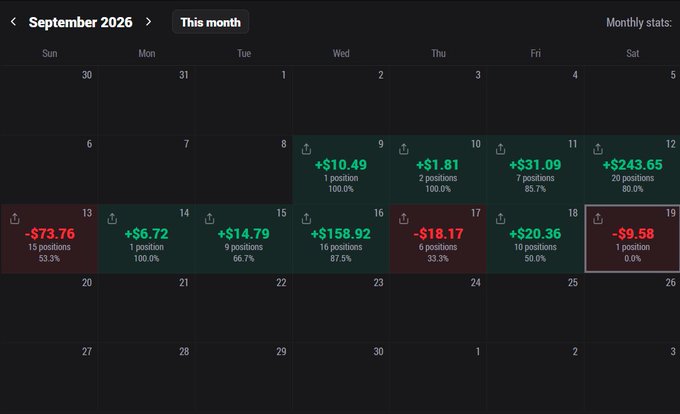Click the September 2026 month title
The height and width of the screenshot is (414, 680).
pos(81,22)
